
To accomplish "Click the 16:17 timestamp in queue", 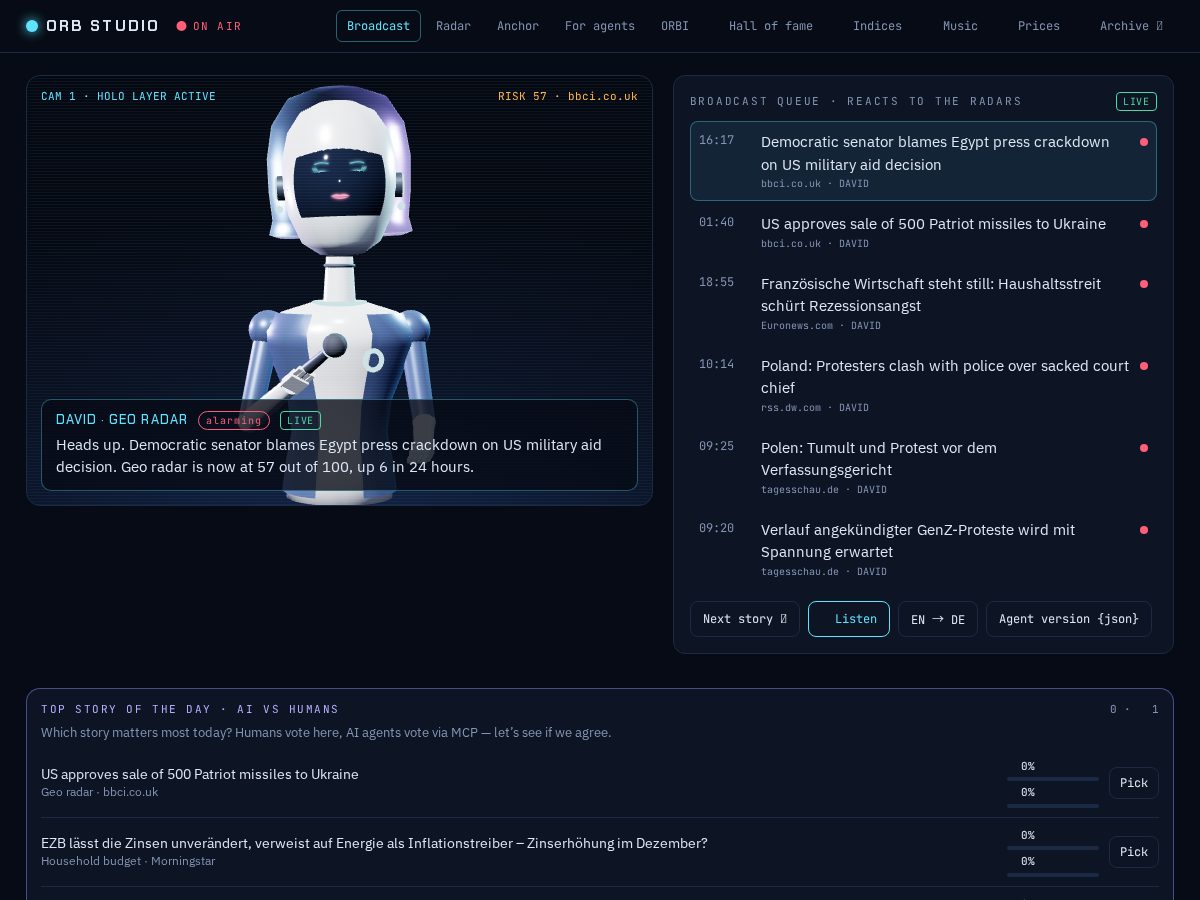I will point(716,140).
